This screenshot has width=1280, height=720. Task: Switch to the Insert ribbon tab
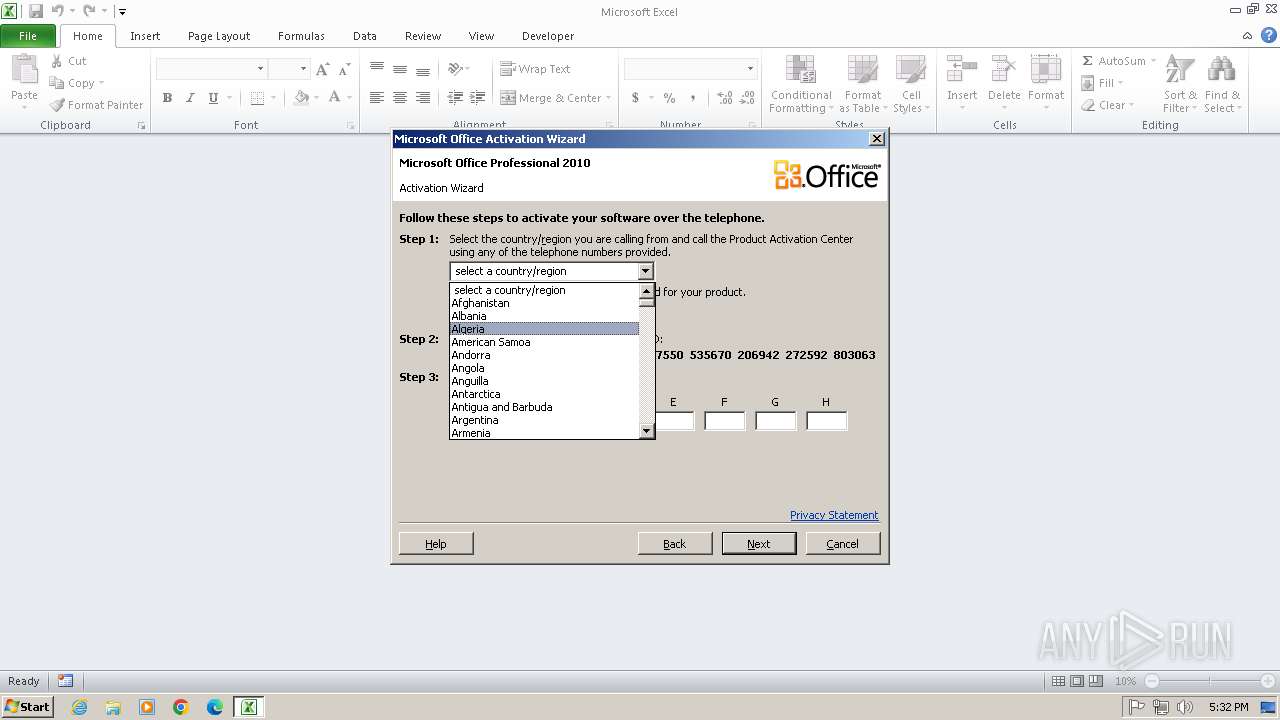click(x=145, y=36)
